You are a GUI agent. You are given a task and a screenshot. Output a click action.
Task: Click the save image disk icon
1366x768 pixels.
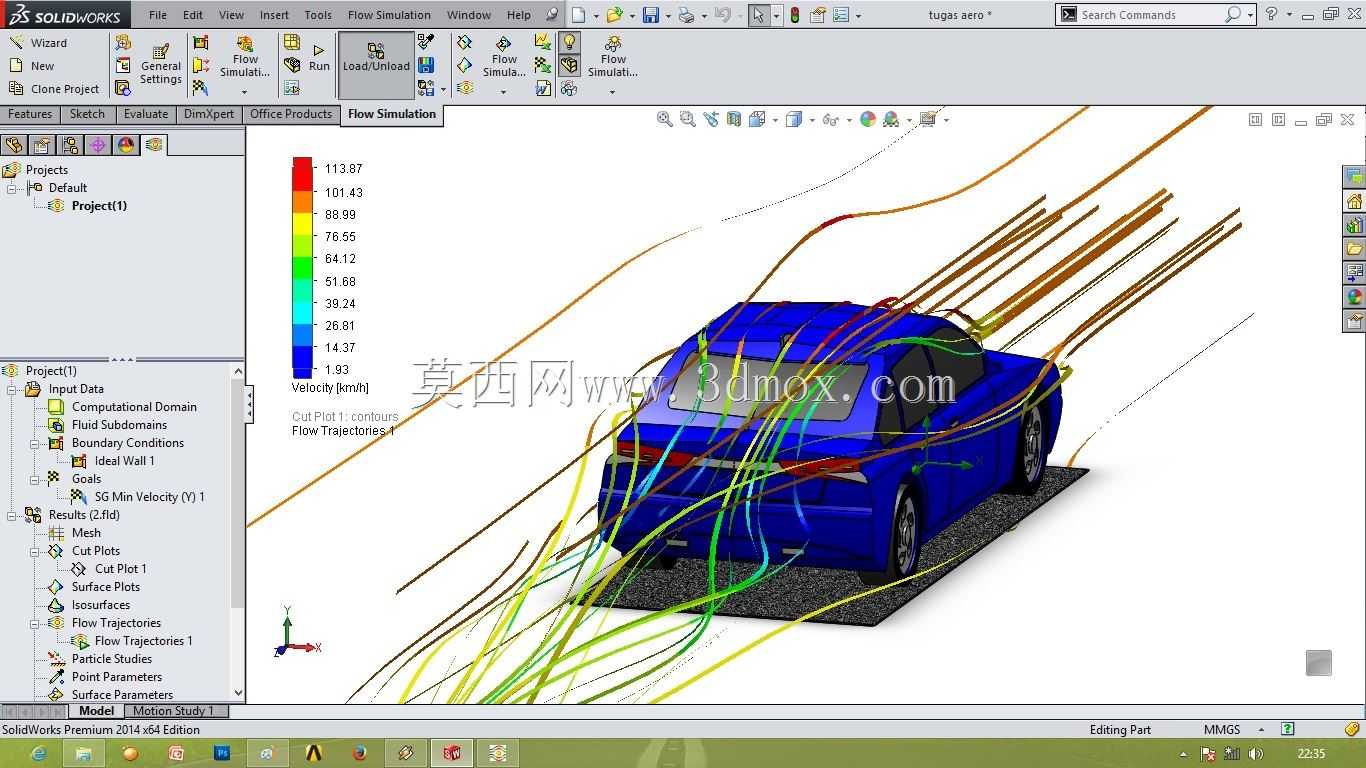426,65
